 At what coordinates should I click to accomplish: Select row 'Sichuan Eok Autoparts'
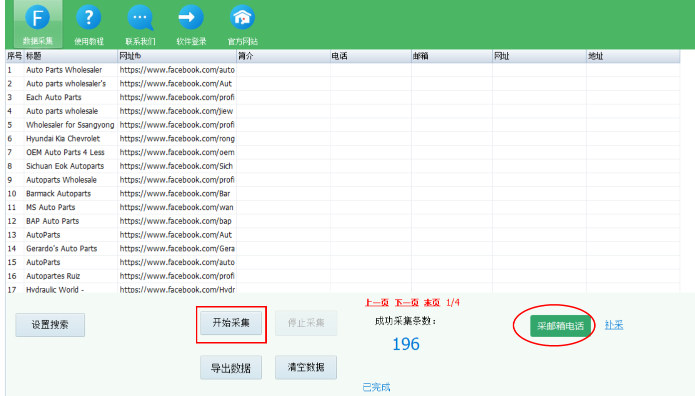343,166
